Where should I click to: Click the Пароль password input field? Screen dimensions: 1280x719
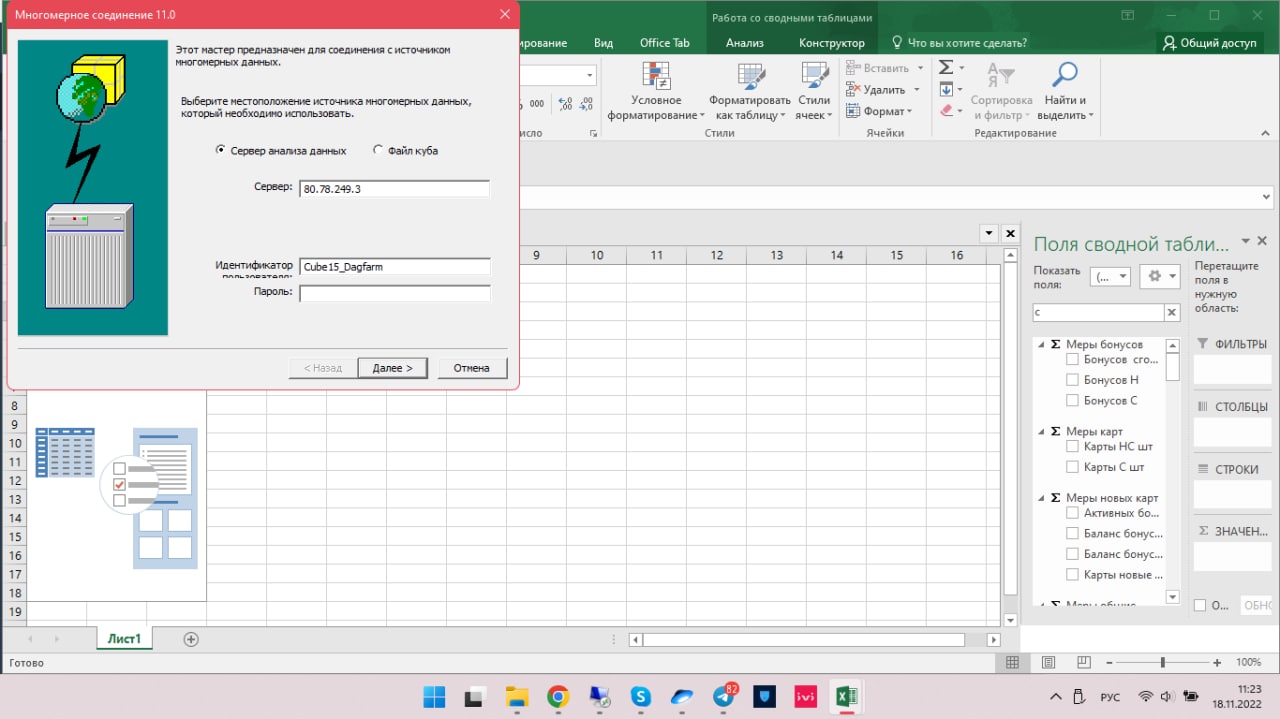394,293
